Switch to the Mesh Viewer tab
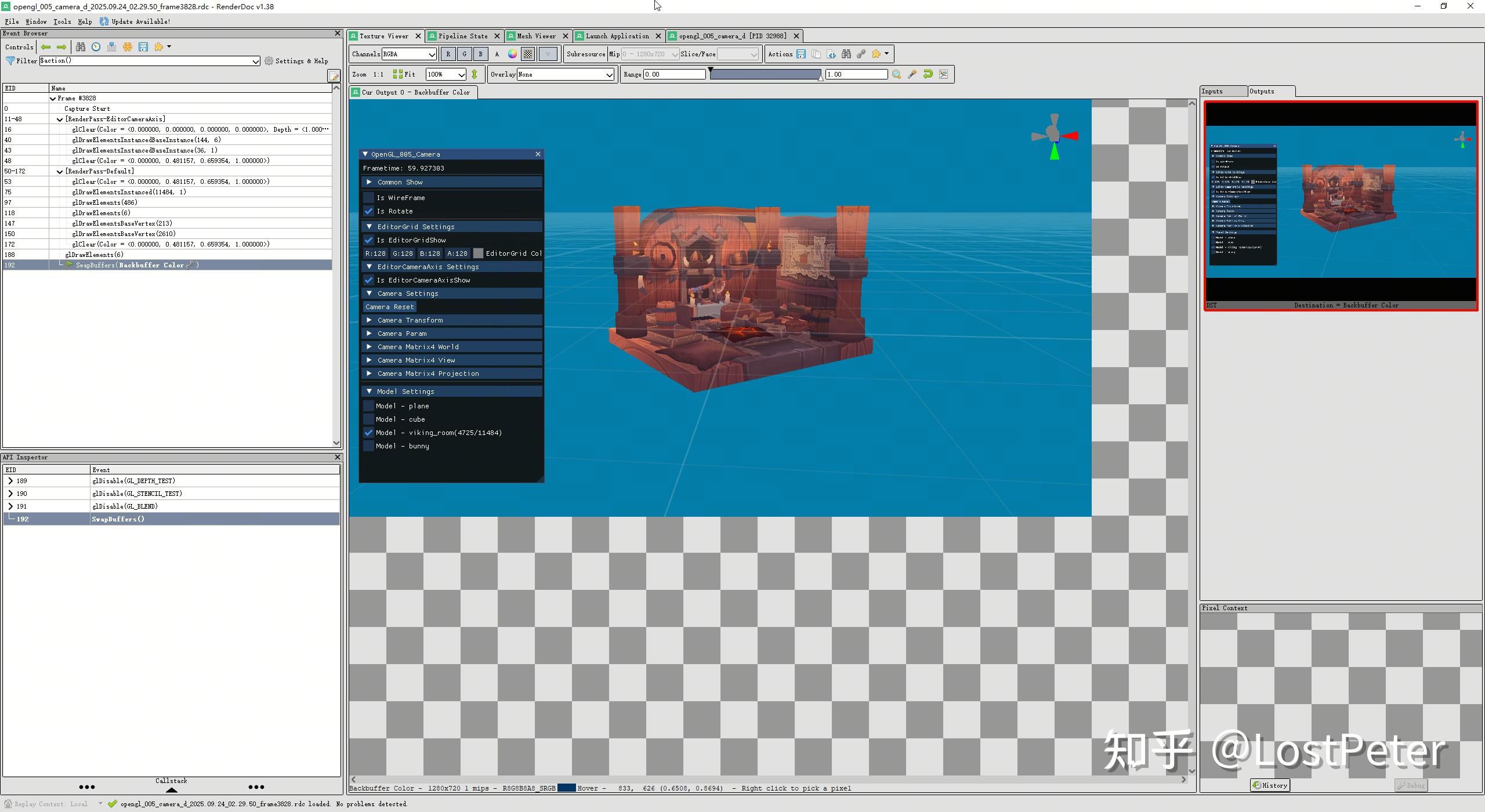 click(x=537, y=36)
